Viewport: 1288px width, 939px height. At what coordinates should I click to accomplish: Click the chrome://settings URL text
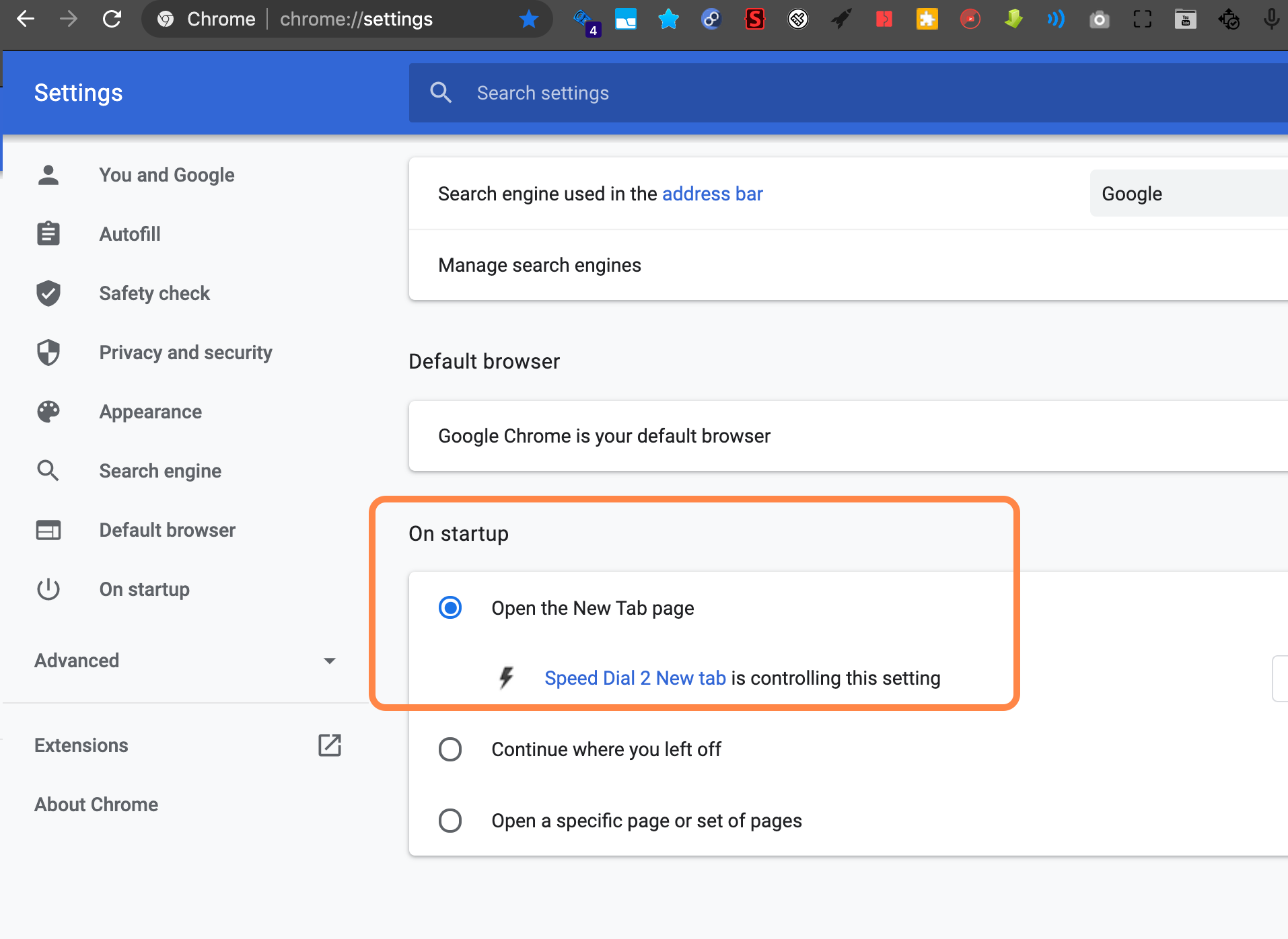point(356,19)
